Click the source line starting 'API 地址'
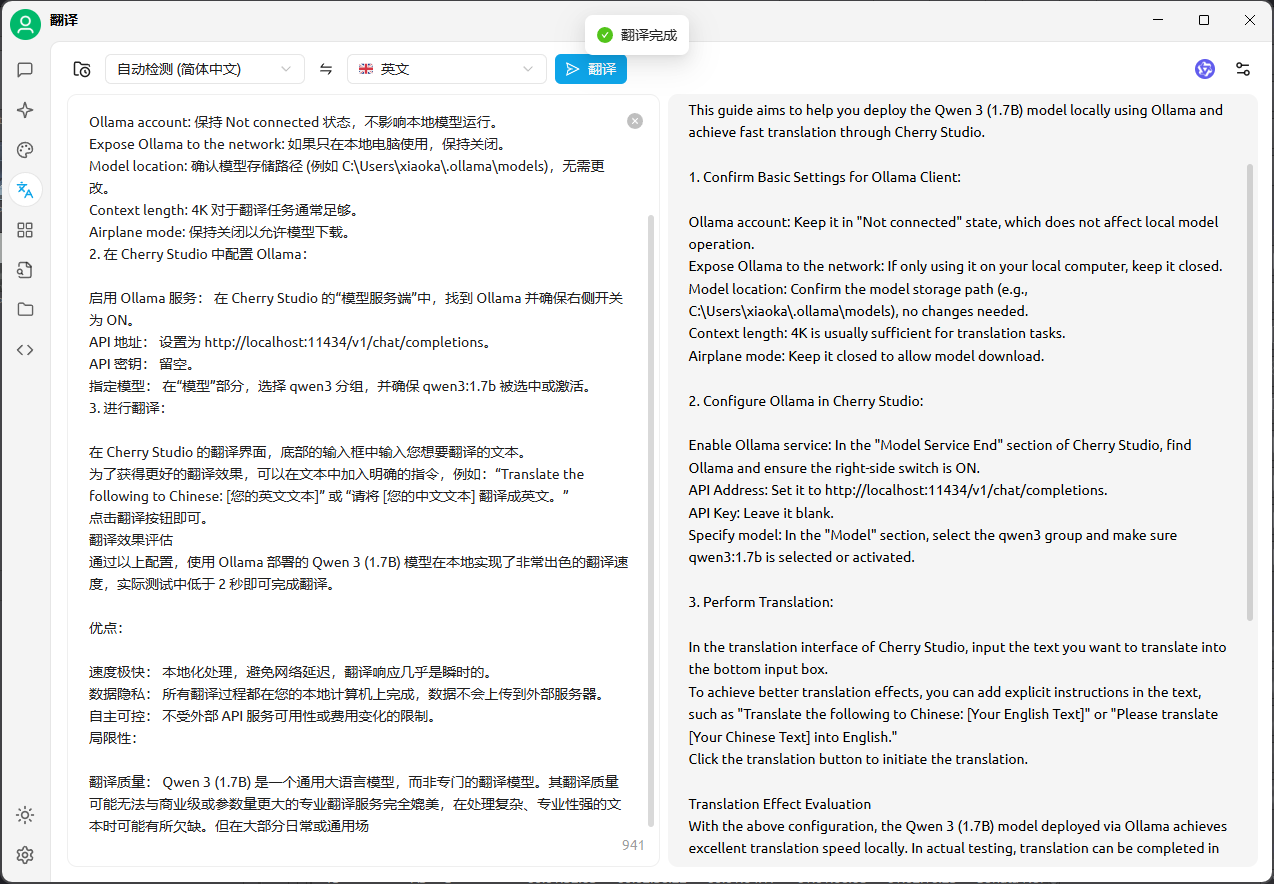The image size is (1274, 884). click(x=291, y=342)
